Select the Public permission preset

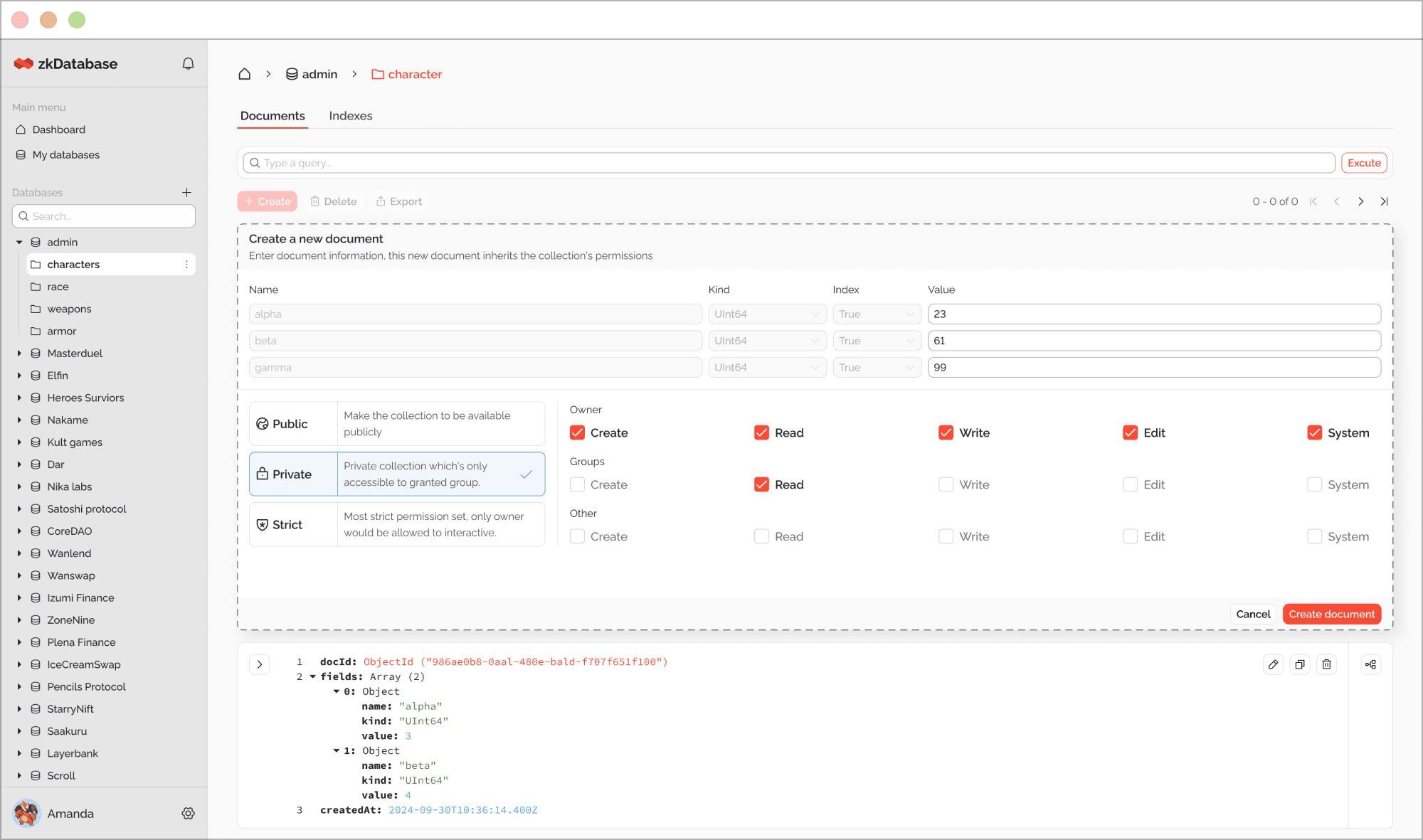(x=397, y=424)
